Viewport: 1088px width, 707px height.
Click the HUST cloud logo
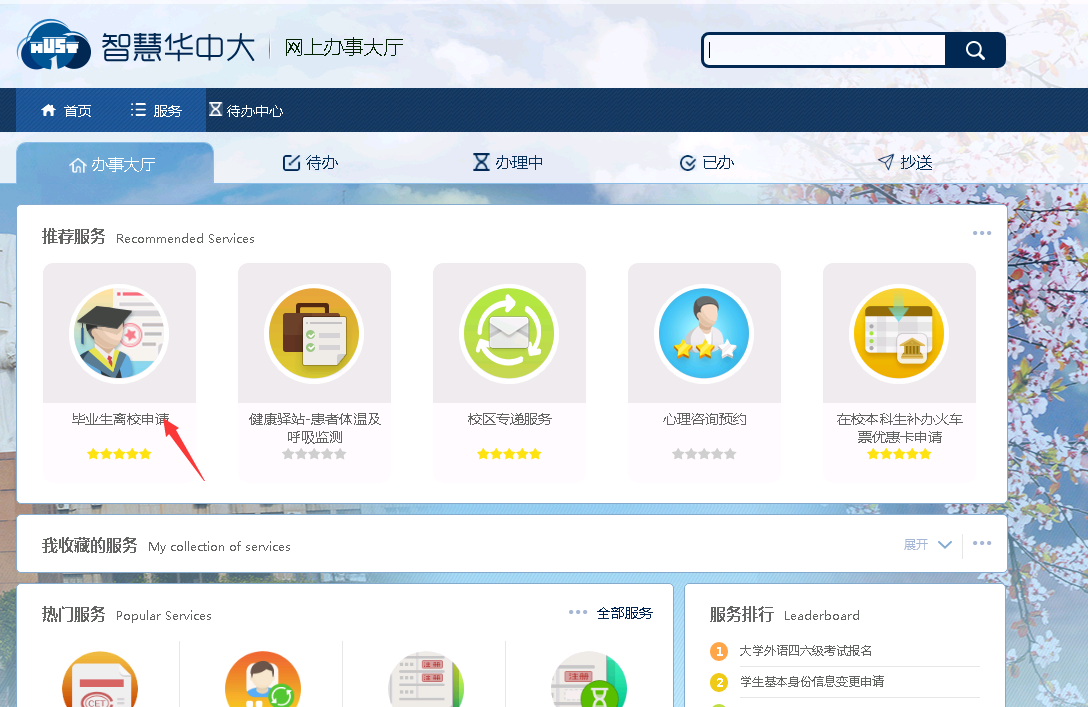coord(54,44)
